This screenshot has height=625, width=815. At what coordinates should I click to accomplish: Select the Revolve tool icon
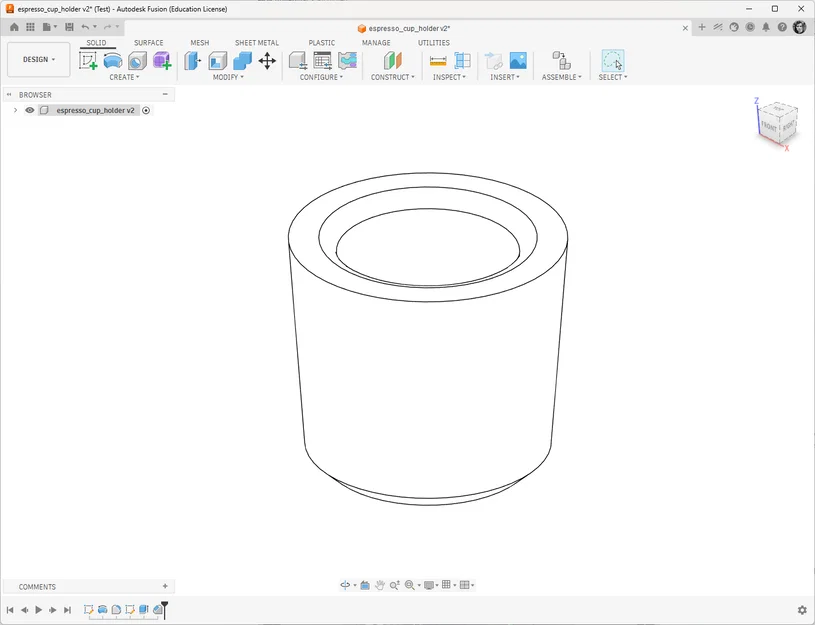(x=113, y=61)
